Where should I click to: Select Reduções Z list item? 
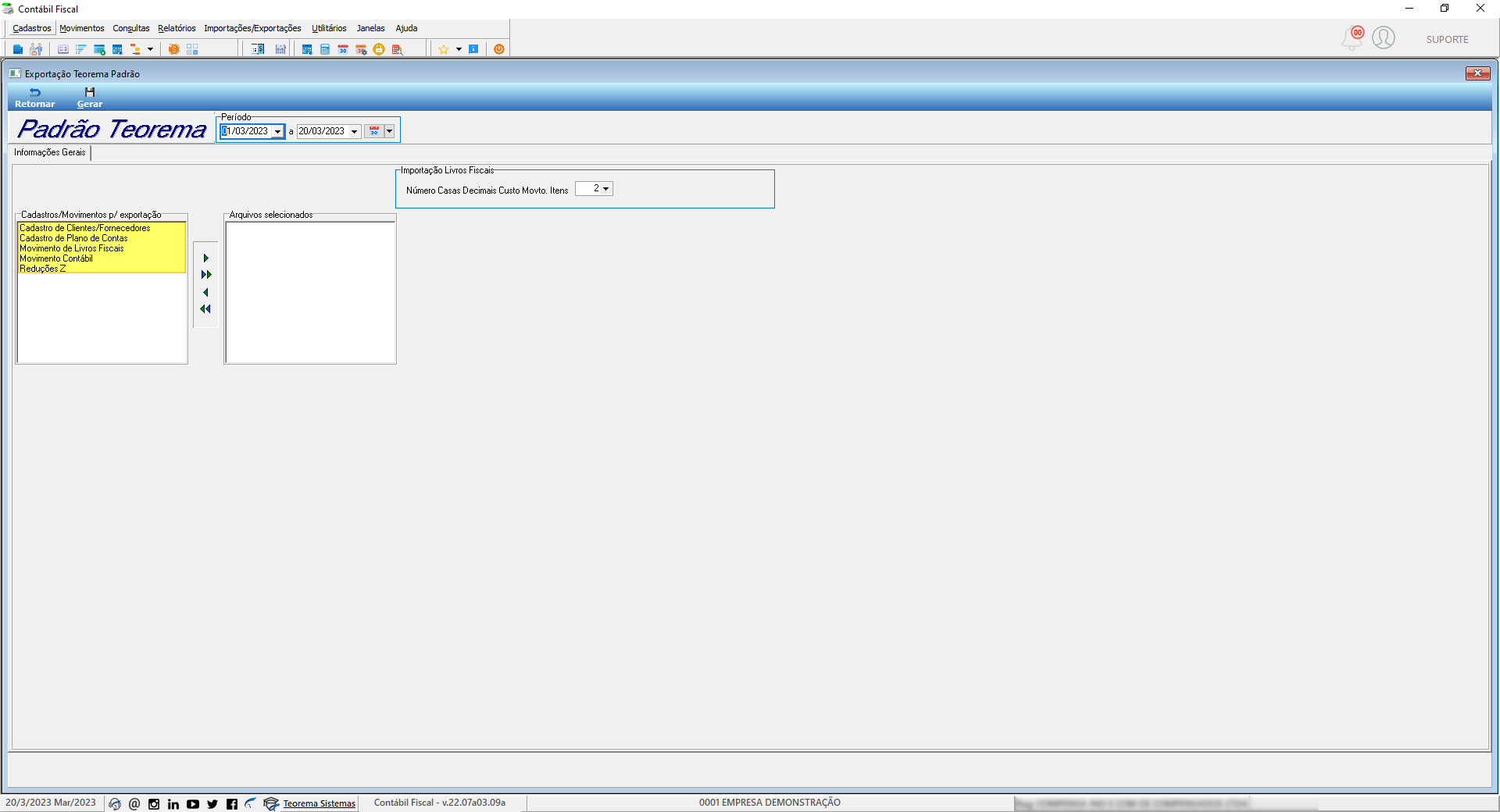tap(102, 269)
